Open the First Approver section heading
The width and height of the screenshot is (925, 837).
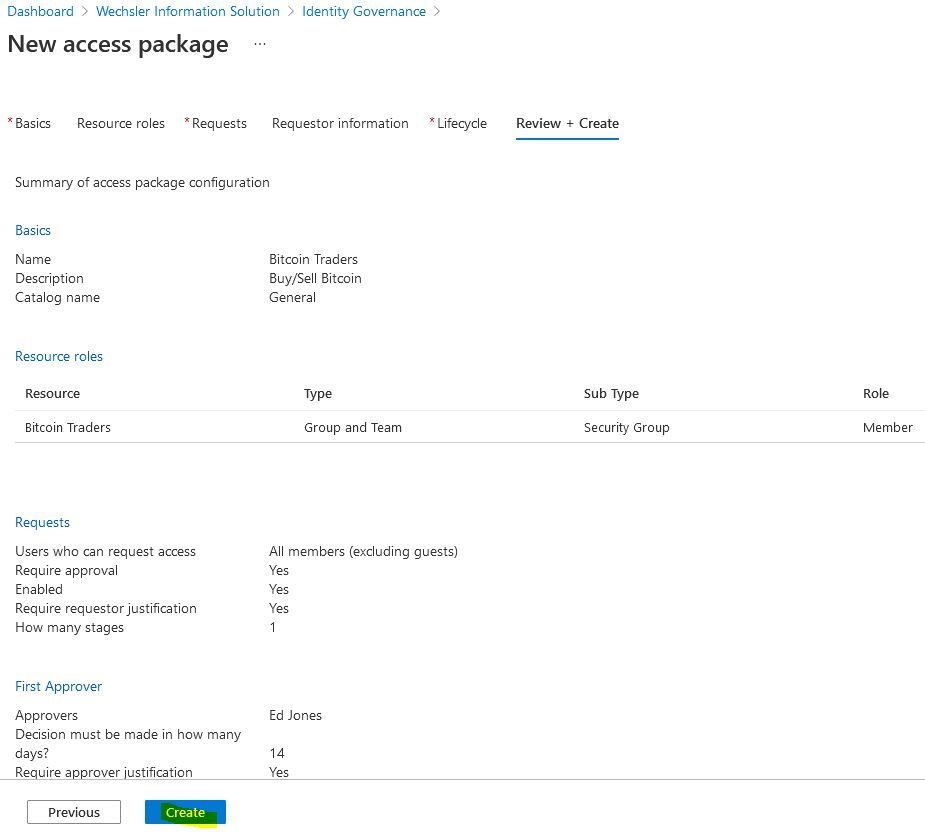[58, 686]
